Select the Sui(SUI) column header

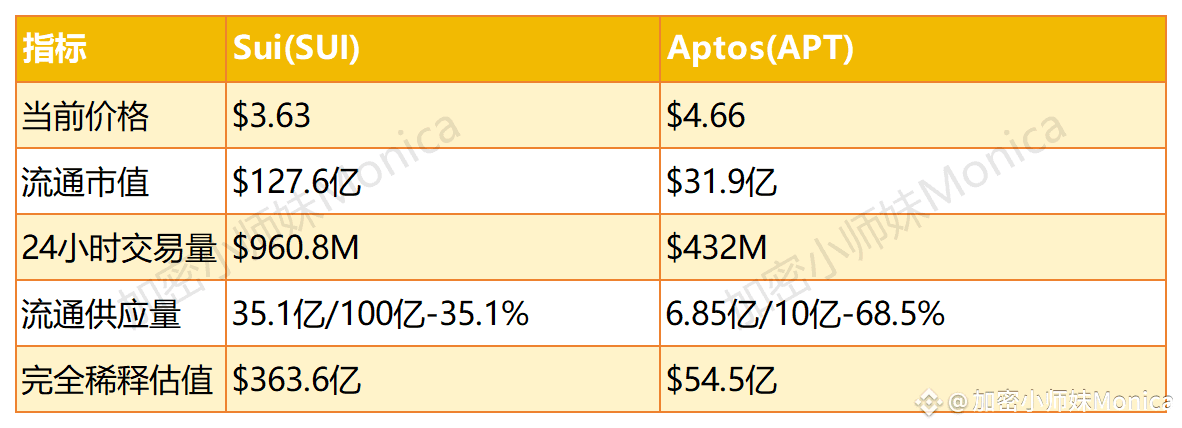coord(442,49)
